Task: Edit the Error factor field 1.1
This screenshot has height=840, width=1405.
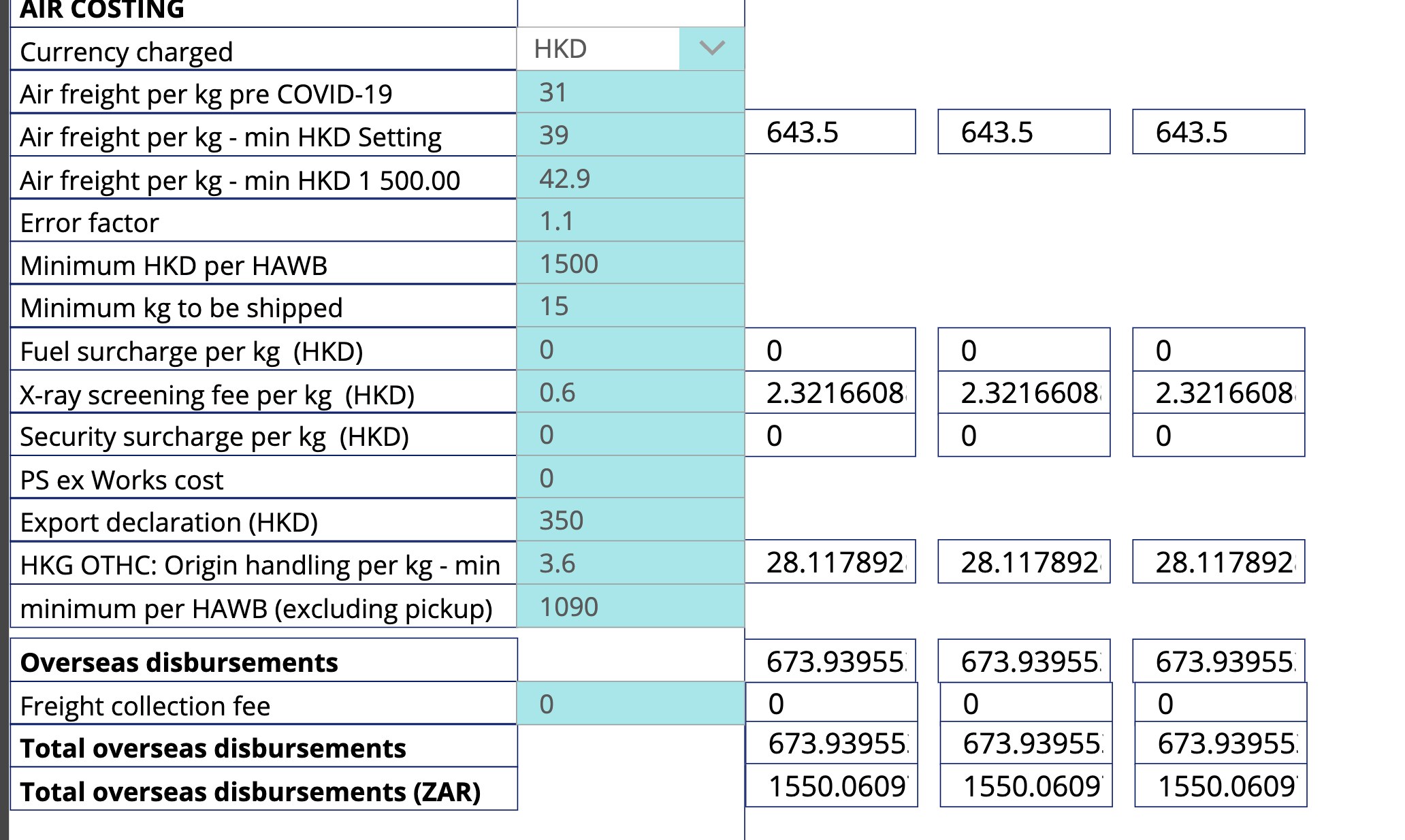Action: pos(630,221)
